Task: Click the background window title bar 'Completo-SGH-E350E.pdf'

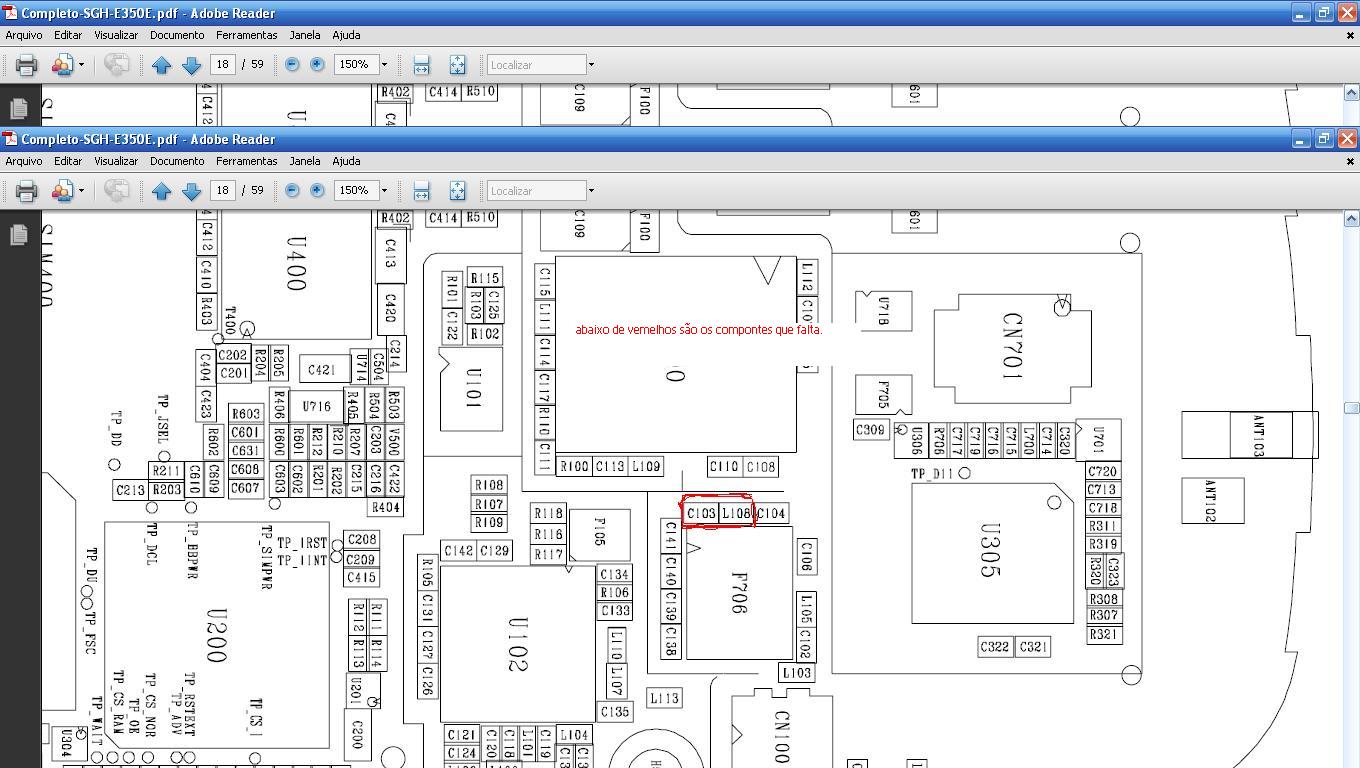Action: 148,13
